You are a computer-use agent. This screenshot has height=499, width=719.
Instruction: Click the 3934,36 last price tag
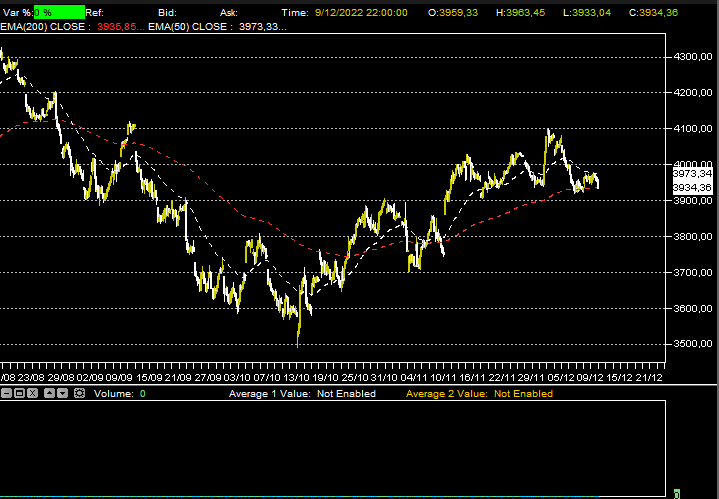click(692, 187)
